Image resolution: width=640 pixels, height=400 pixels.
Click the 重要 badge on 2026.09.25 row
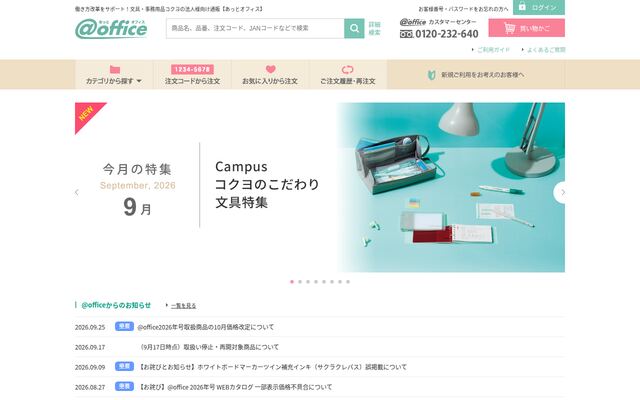(124, 326)
